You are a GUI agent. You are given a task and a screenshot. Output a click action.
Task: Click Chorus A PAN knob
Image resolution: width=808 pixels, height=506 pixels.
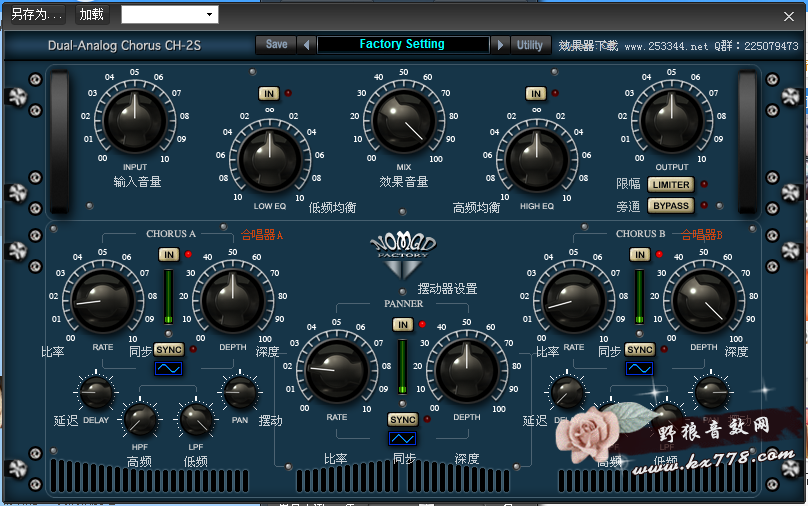click(x=240, y=393)
